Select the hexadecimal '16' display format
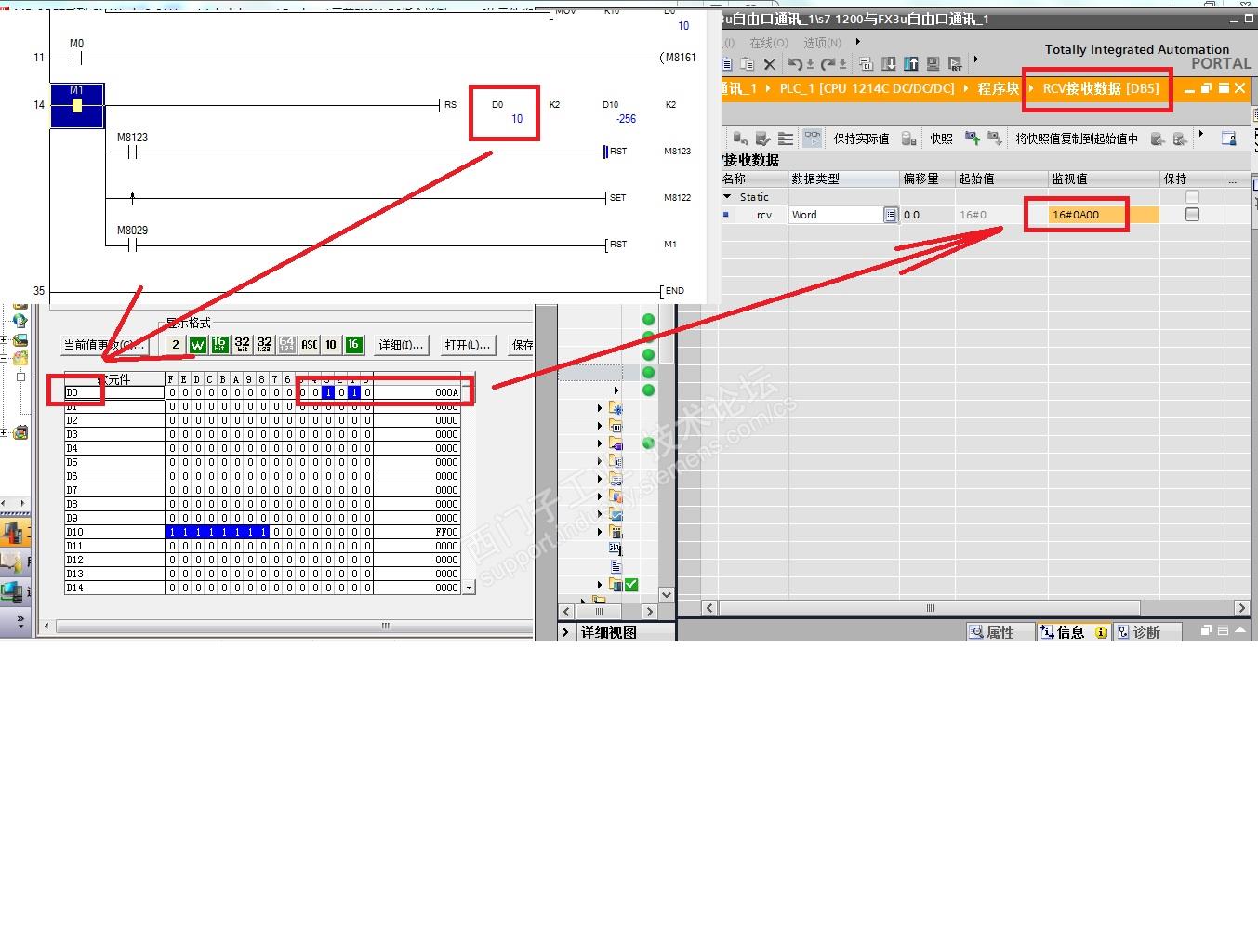This screenshot has width=1258, height=952. pos(353,345)
